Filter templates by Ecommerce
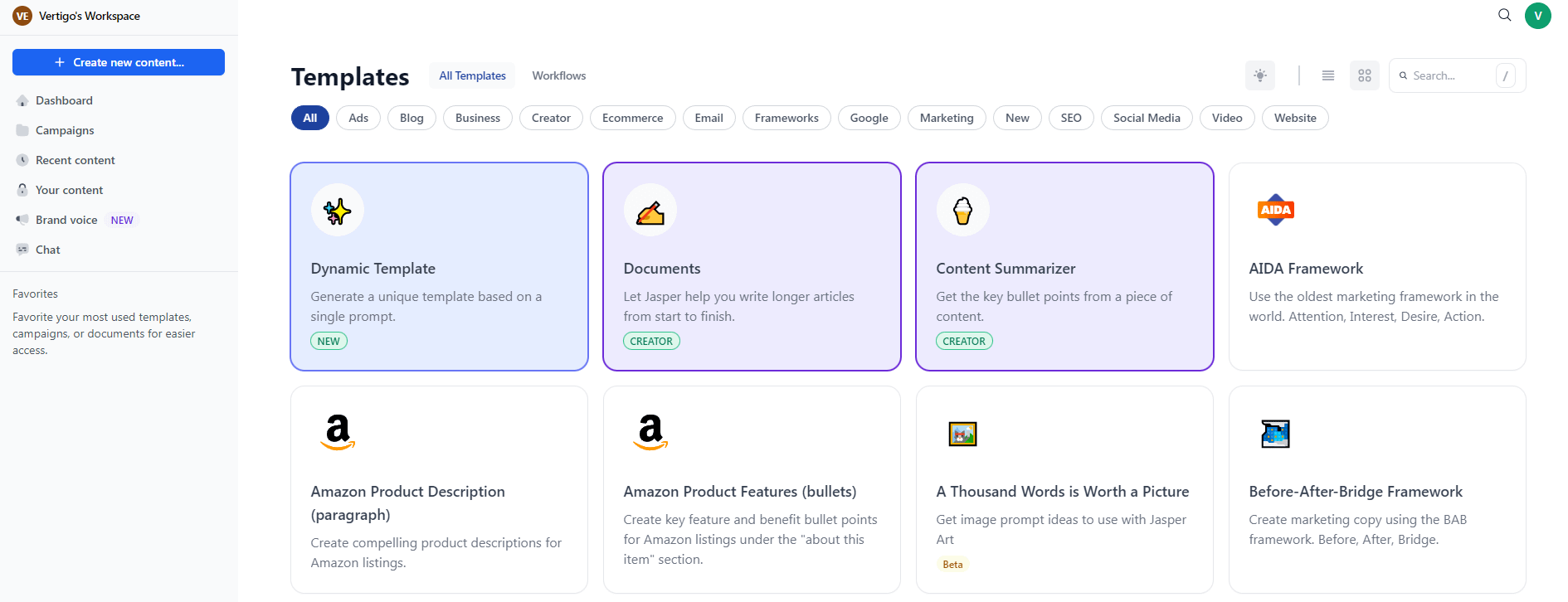 [633, 118]
